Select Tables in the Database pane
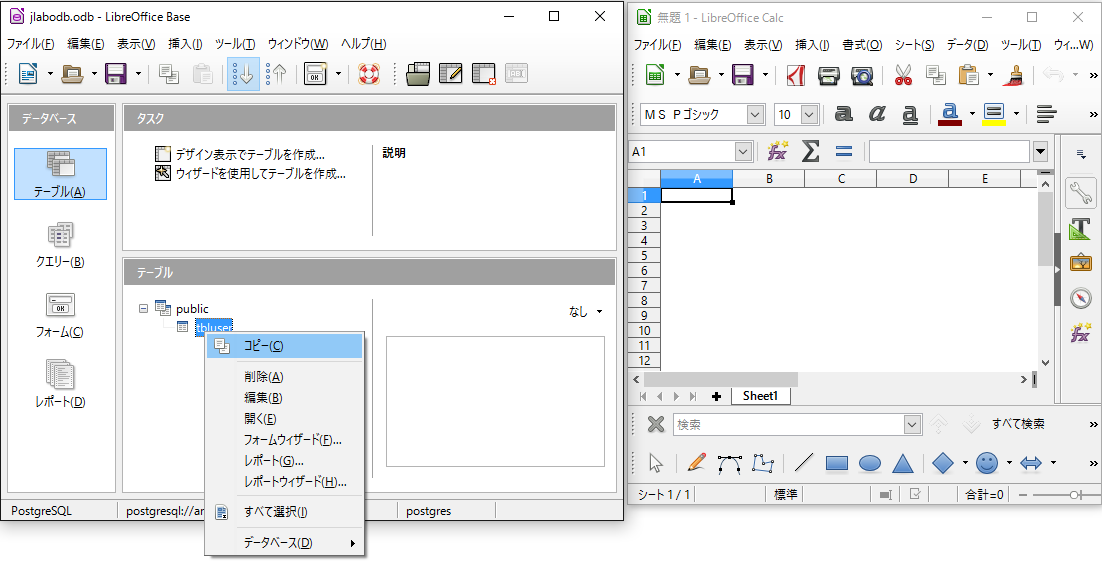The image size is (1102, 562). pos(60,174)
